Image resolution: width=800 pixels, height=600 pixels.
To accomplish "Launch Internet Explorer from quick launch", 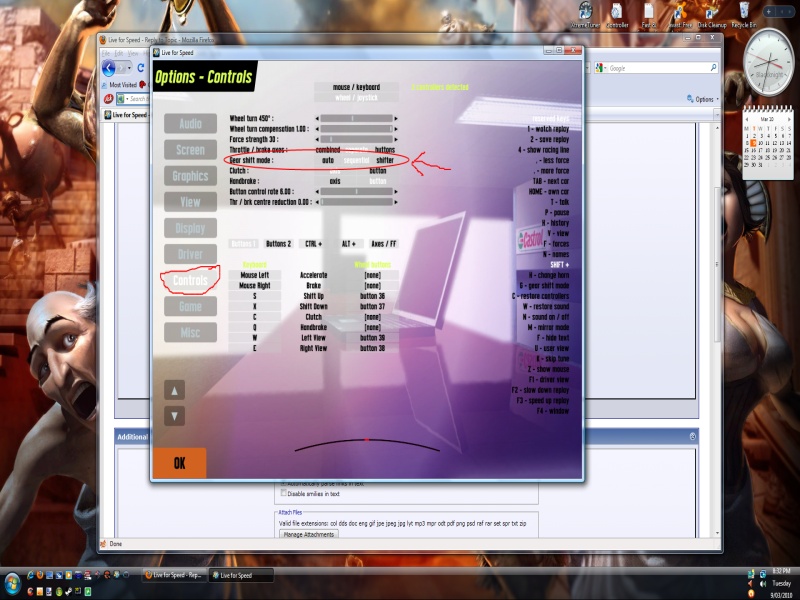I will point(30,575).
